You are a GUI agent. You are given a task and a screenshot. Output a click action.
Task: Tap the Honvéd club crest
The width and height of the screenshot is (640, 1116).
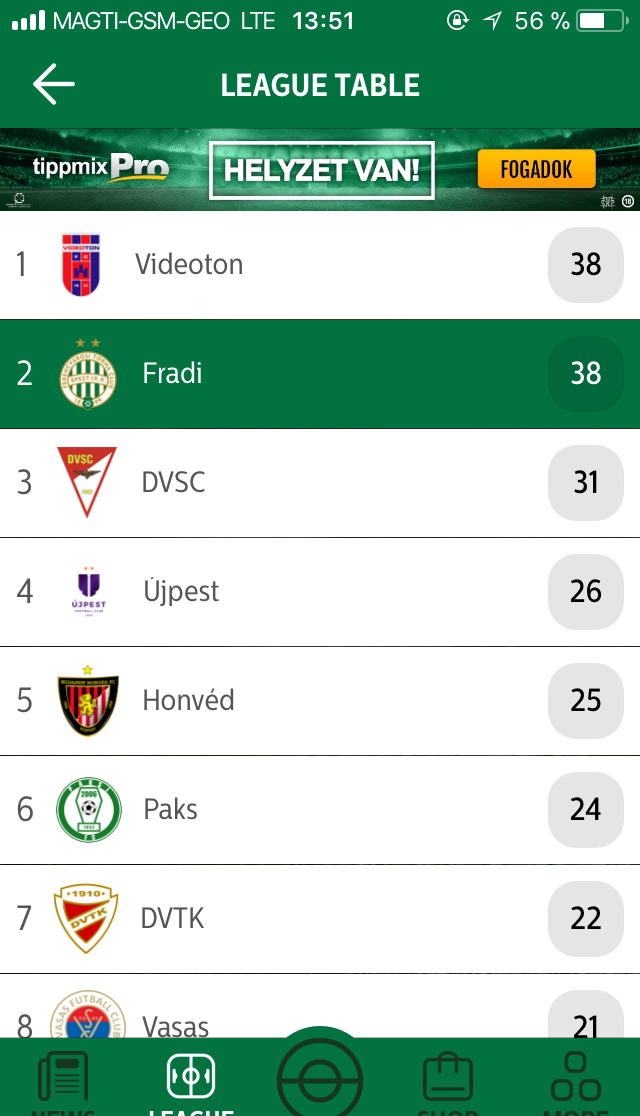point(88,700)
